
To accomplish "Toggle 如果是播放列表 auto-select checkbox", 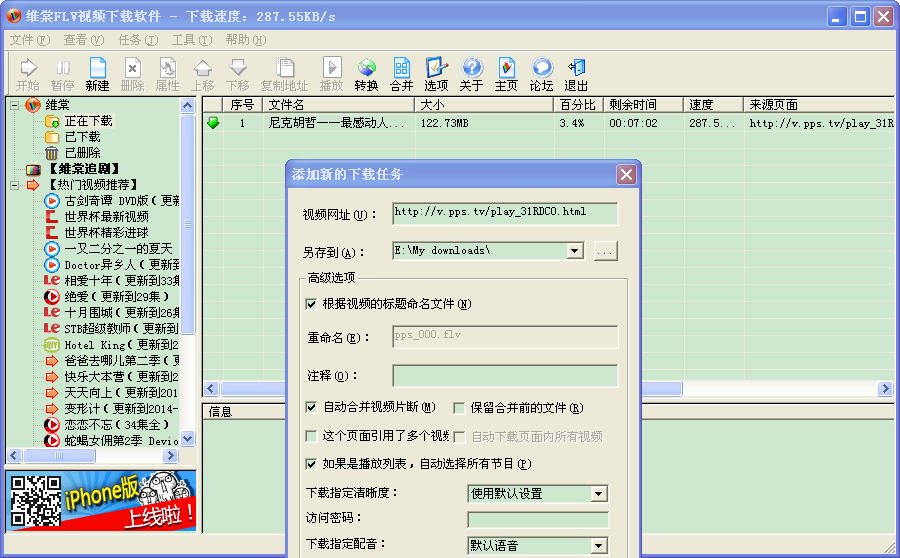I will point(311,463).
